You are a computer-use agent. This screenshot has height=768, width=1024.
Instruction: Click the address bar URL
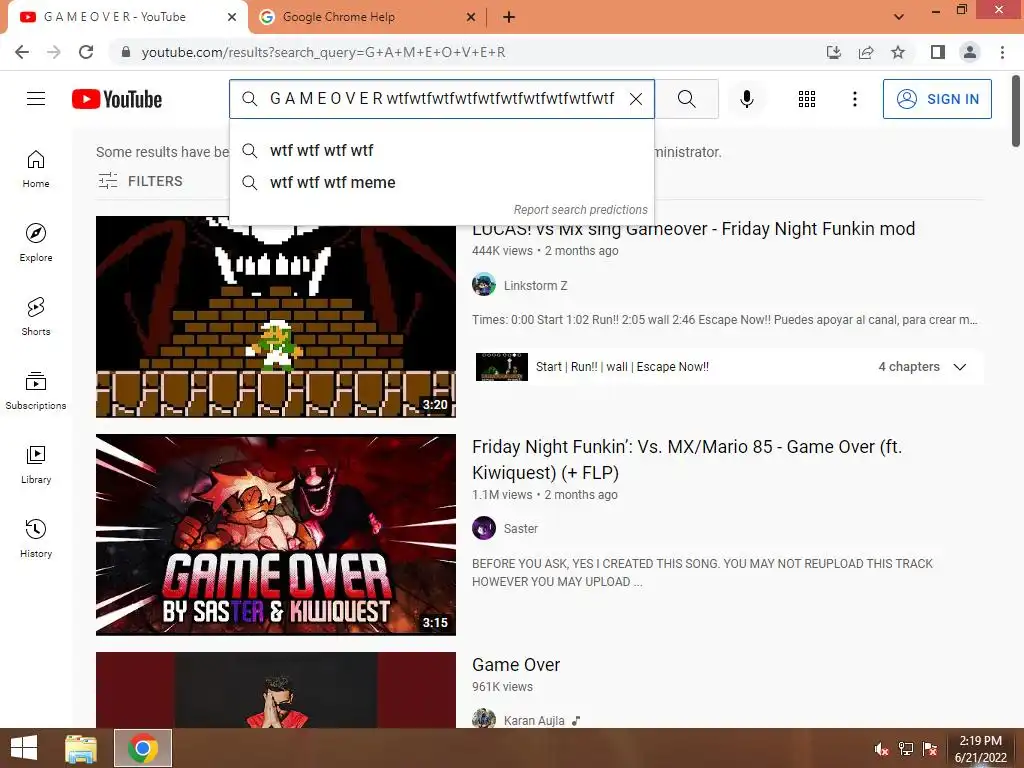[x=323, y=52]
